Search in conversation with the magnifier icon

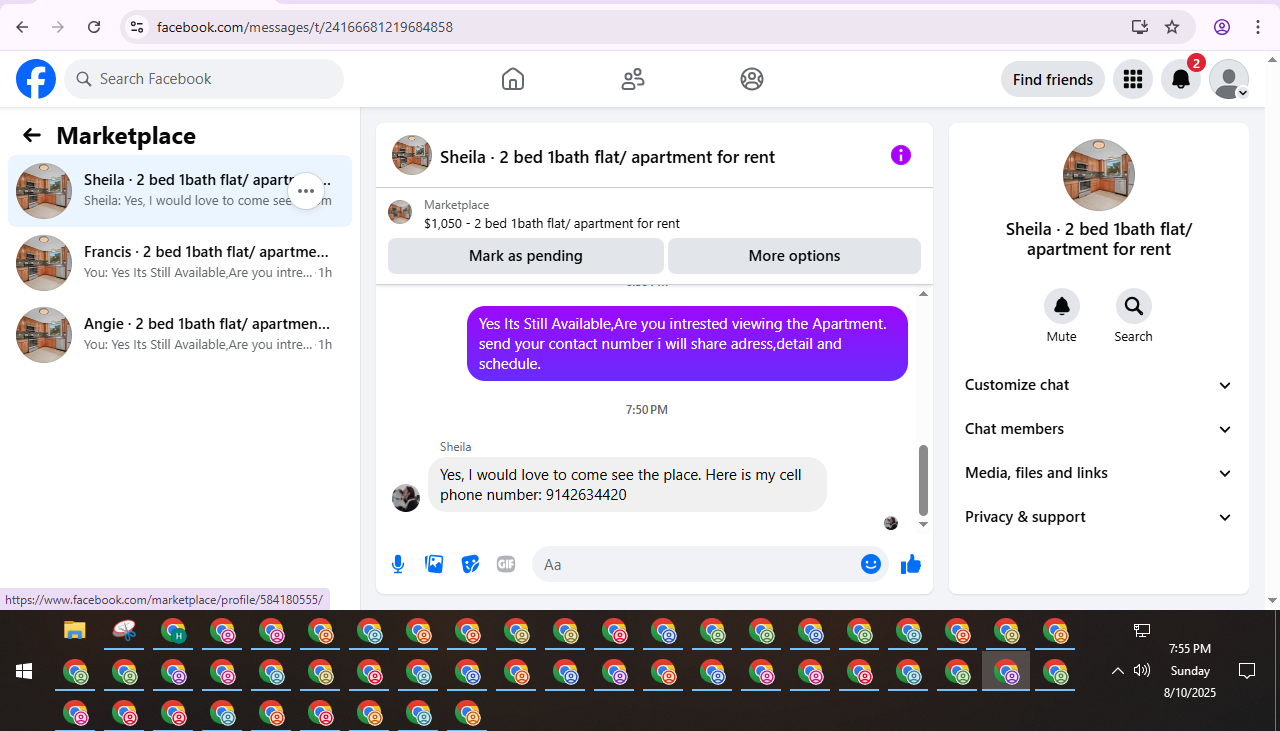tap(1133, 306)
